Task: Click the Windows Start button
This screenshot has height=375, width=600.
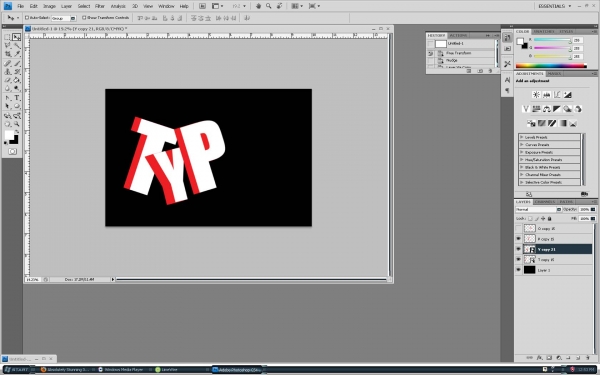Action: click(16, 370)
